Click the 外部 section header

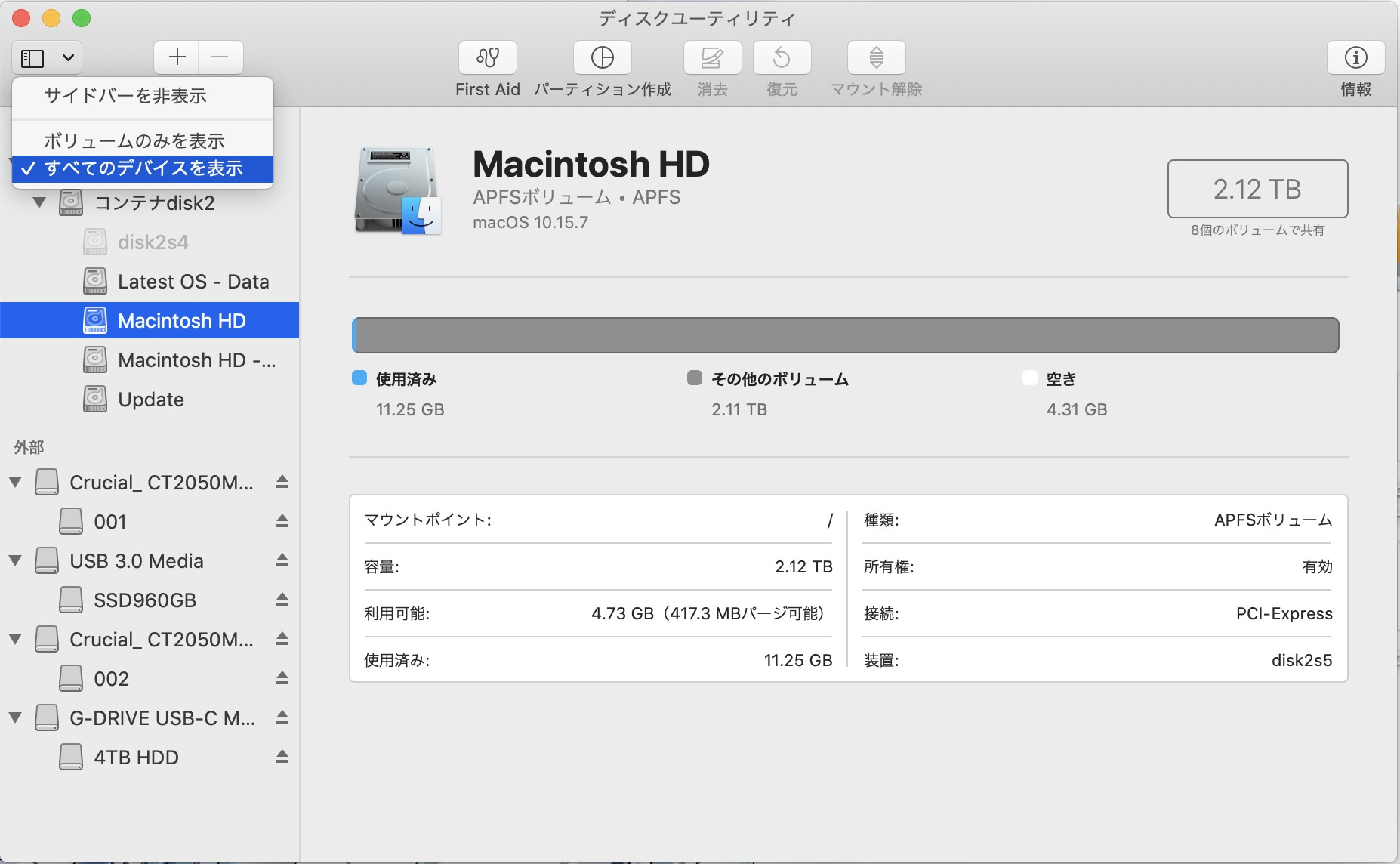point(29,447)
